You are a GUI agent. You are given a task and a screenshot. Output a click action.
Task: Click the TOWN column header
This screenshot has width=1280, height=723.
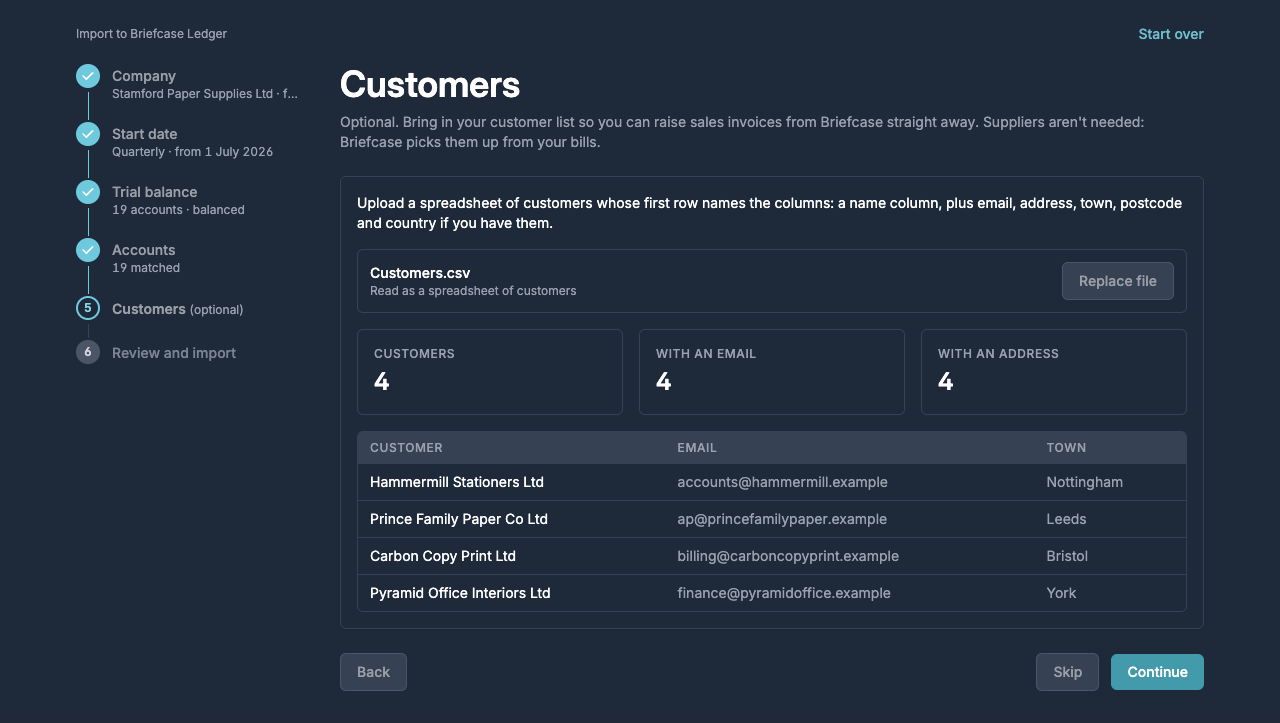coord(1066,448)
